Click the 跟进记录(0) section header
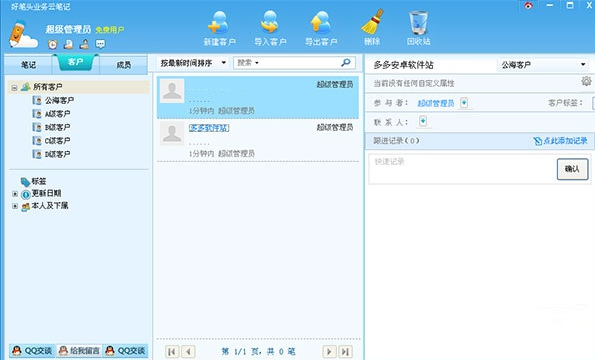595x360 pixels. pyautogui.click(x=396, y=141)
